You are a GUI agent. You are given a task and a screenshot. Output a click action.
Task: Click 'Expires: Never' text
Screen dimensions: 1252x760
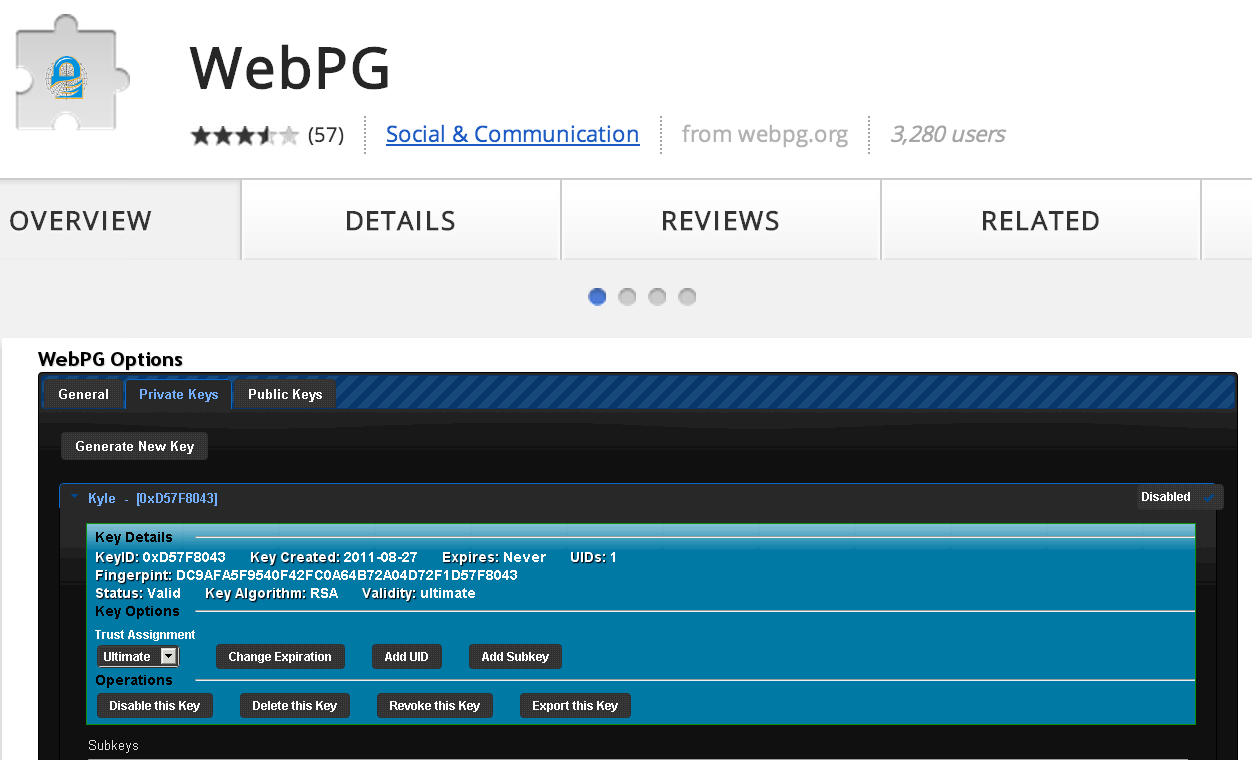pyautogui.click(x=494, y=557)
